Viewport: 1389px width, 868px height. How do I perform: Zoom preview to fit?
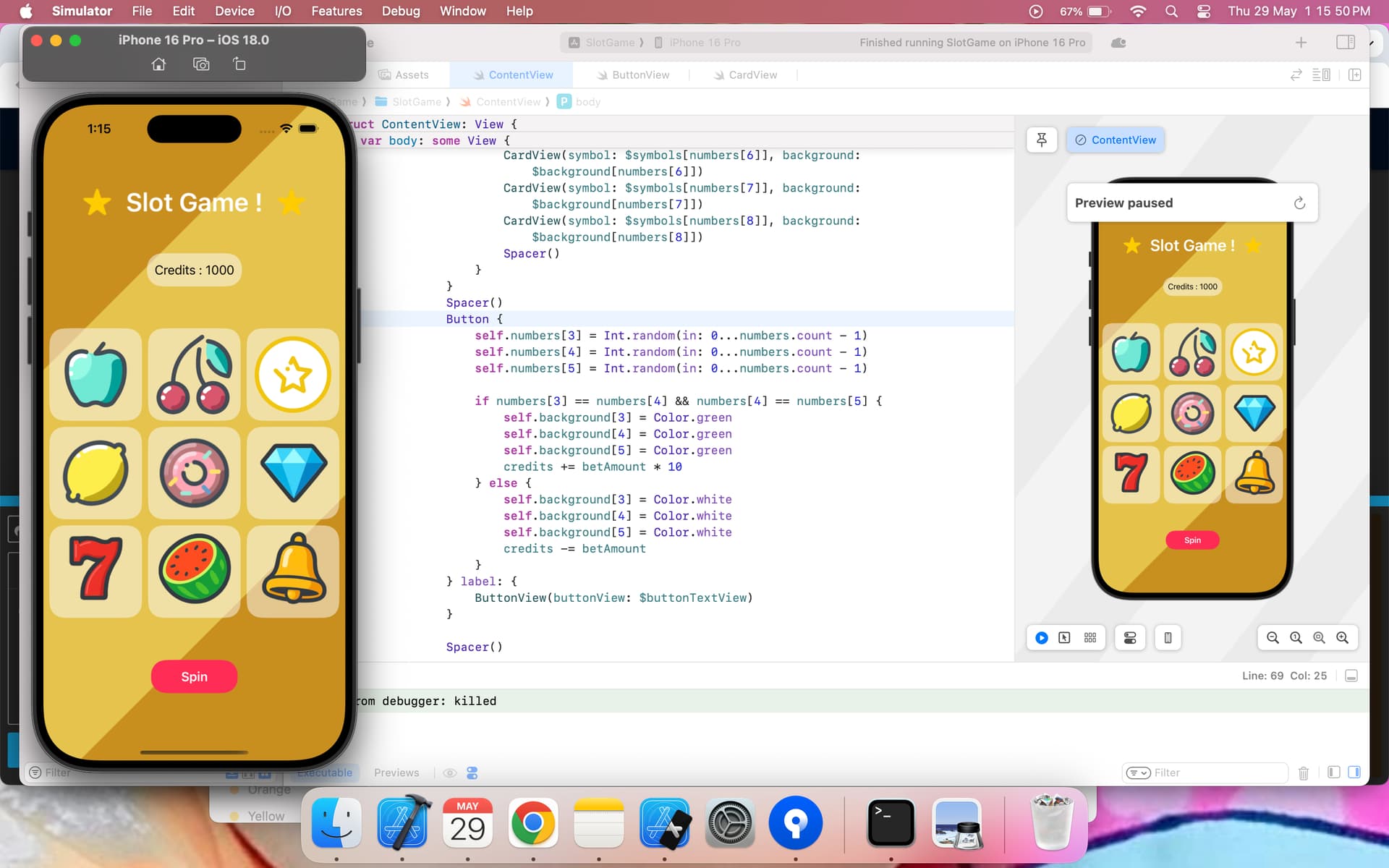[1319, 638]
